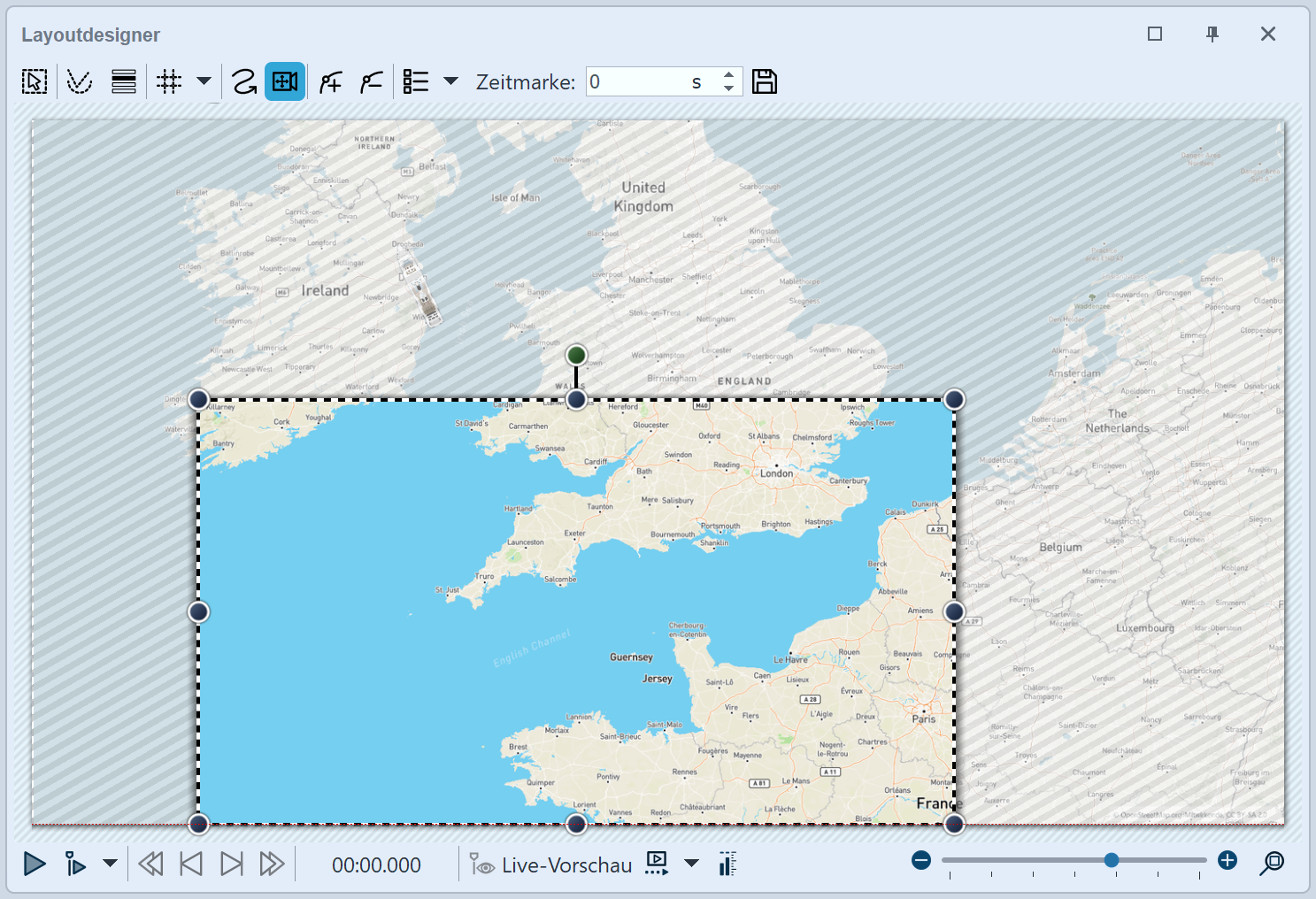Toggle the motion path tool
Viewport: 1316px width, 899px height.
[x=244, y=82]
